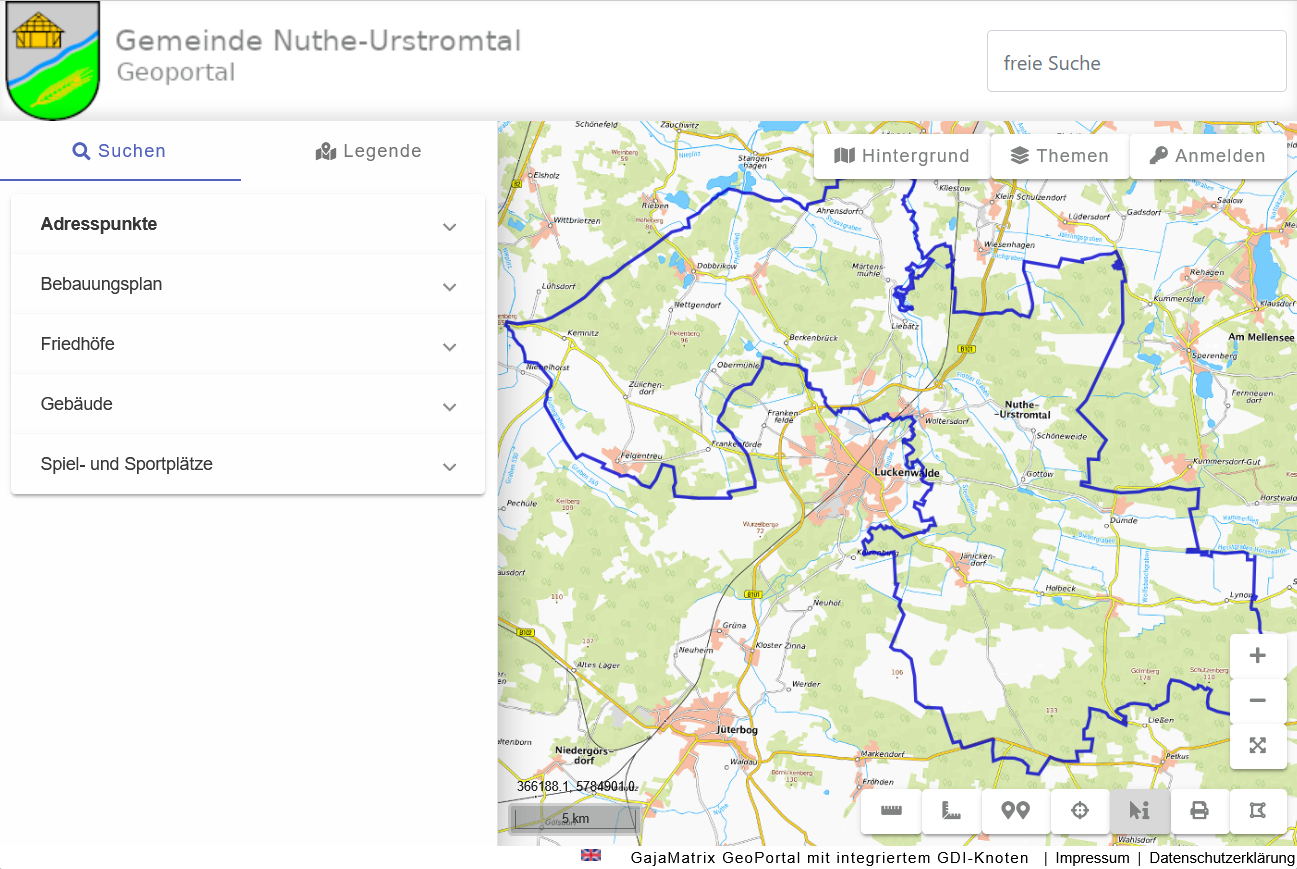The image size is (1297, 869).
Task: Switch to the Legende tab
Action: pyautogui.click(x=369, y=152)
